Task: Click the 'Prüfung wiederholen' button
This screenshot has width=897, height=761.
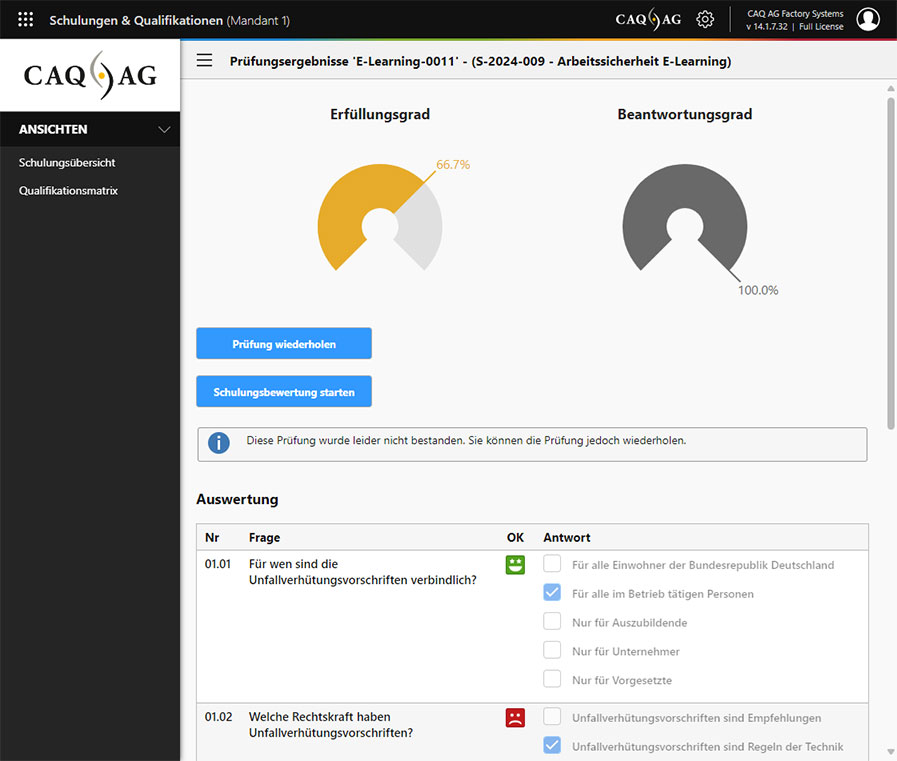Action: (284, 343)
